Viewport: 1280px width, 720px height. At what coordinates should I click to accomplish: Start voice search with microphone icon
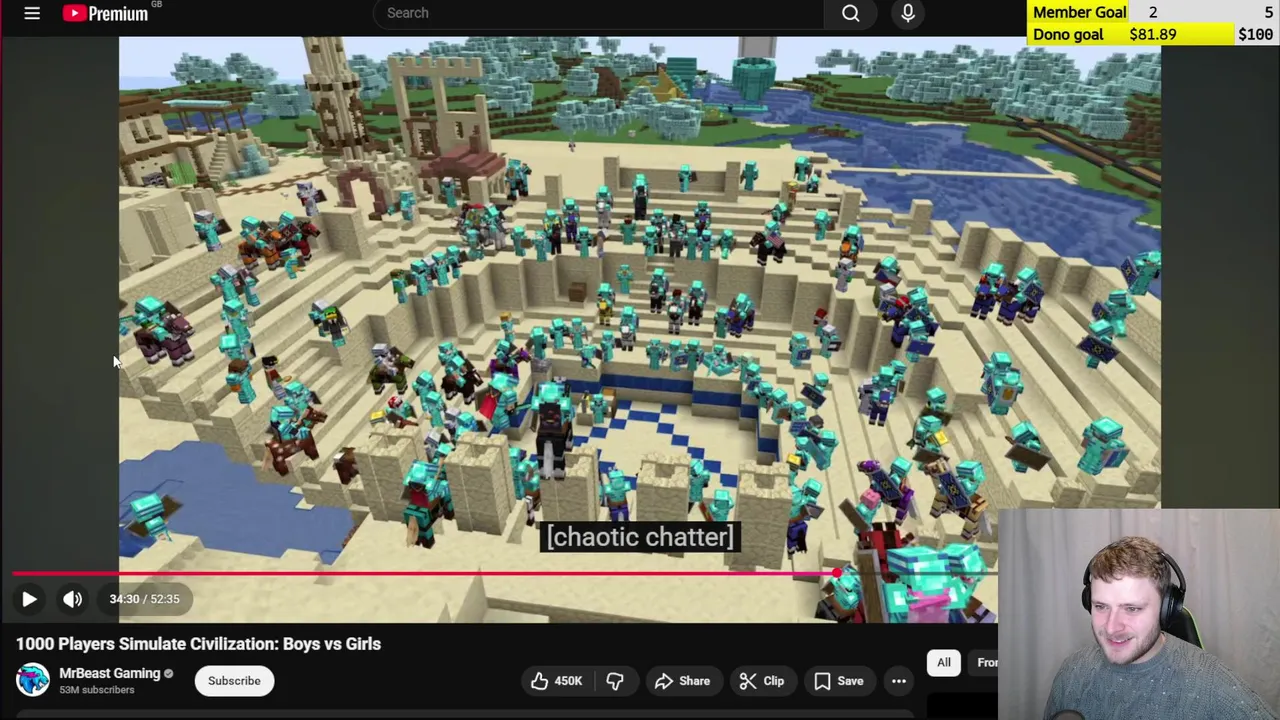[x=908, y=13]
